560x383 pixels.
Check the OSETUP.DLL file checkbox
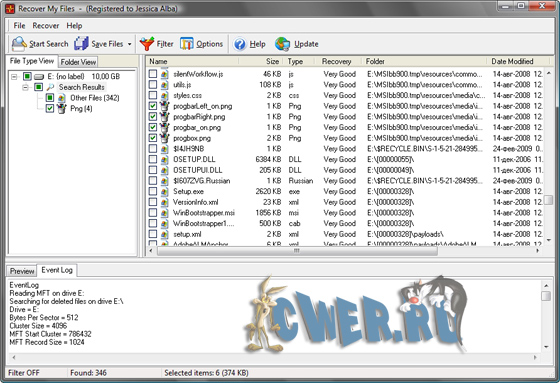(153, 159)
